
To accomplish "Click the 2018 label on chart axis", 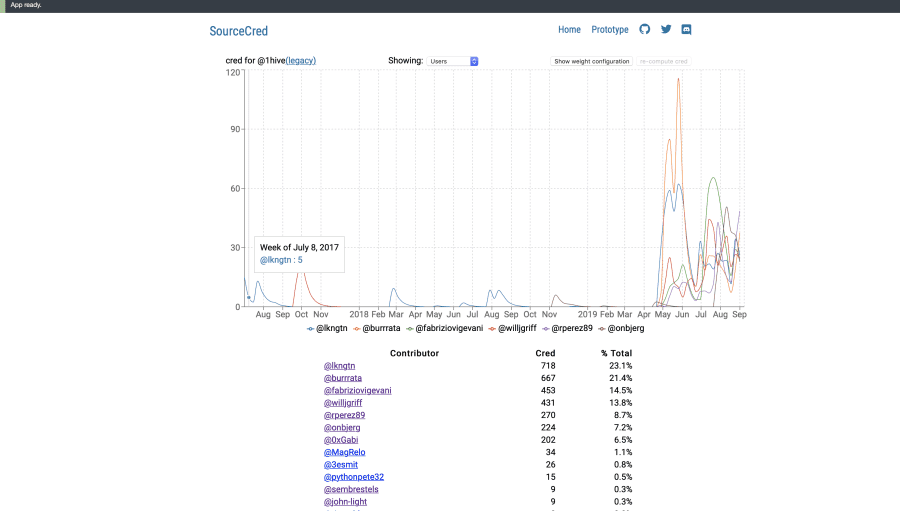I will [359, 315].
